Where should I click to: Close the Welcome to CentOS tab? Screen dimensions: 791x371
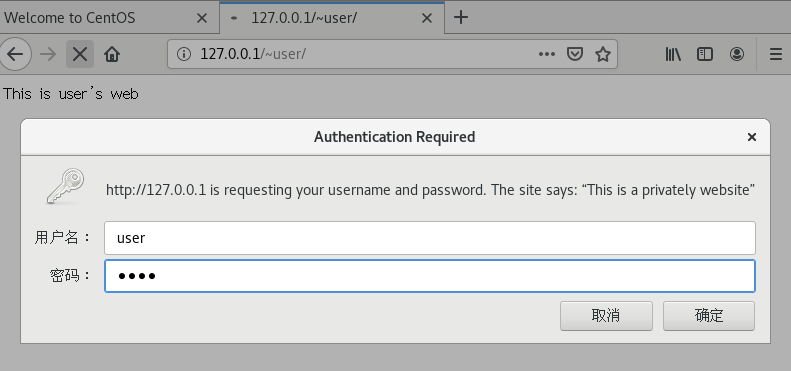201,18
